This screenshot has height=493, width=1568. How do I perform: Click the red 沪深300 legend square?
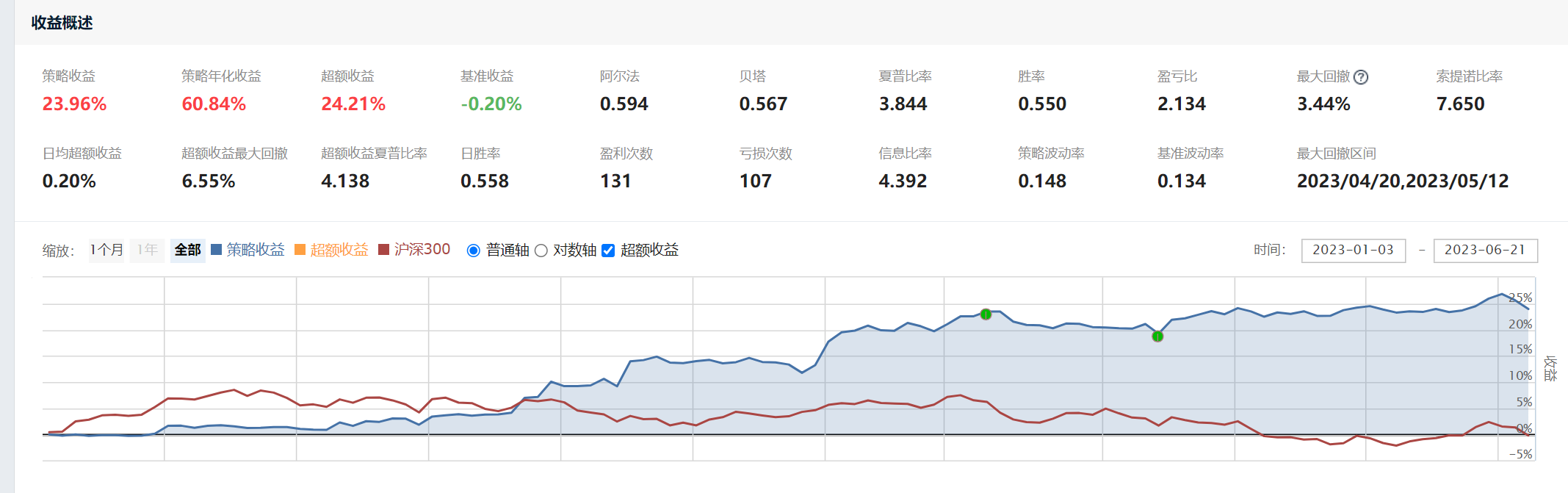[x=383, y=250]
